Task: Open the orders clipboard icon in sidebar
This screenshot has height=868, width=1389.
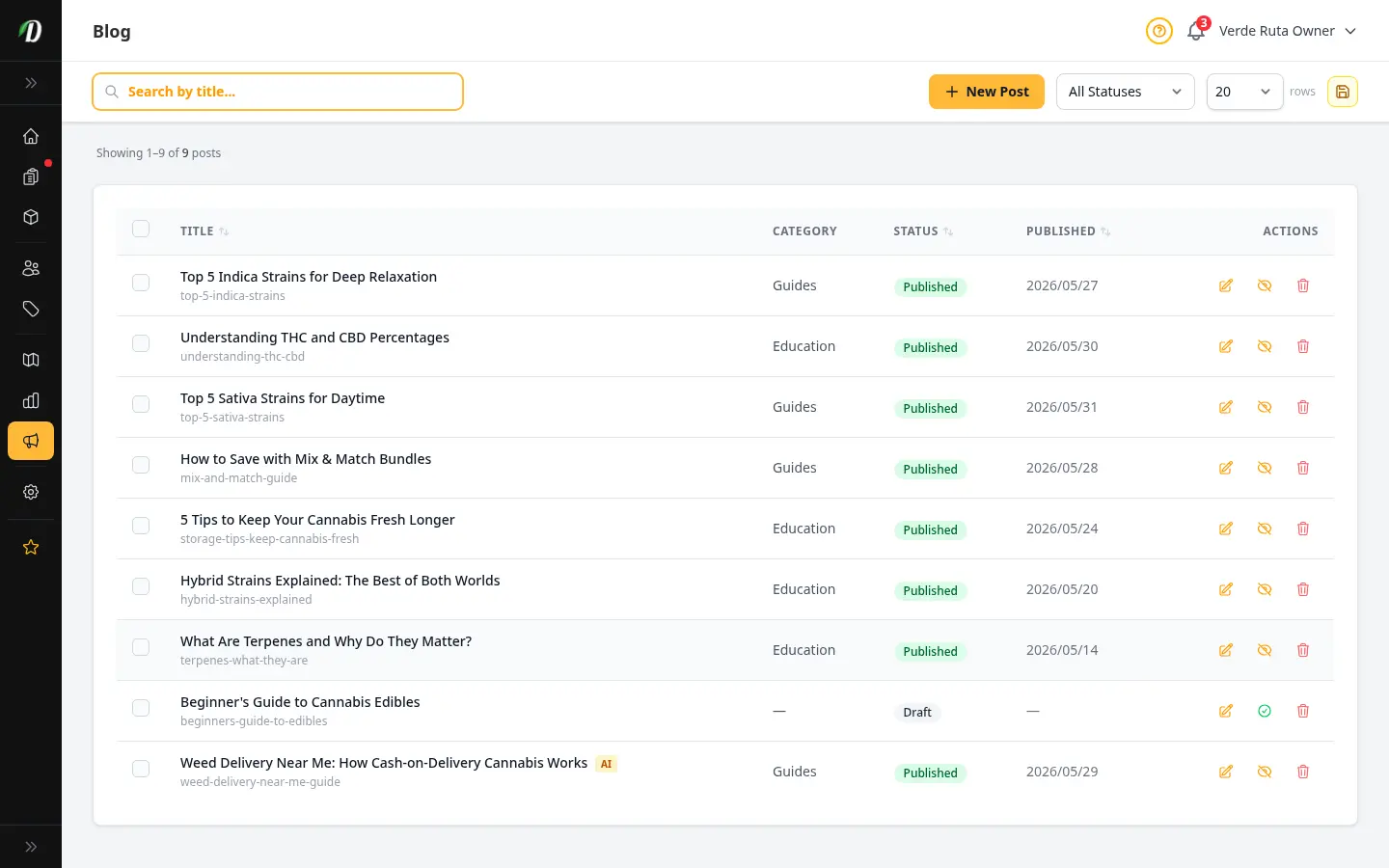Action: tap(31, 176)
